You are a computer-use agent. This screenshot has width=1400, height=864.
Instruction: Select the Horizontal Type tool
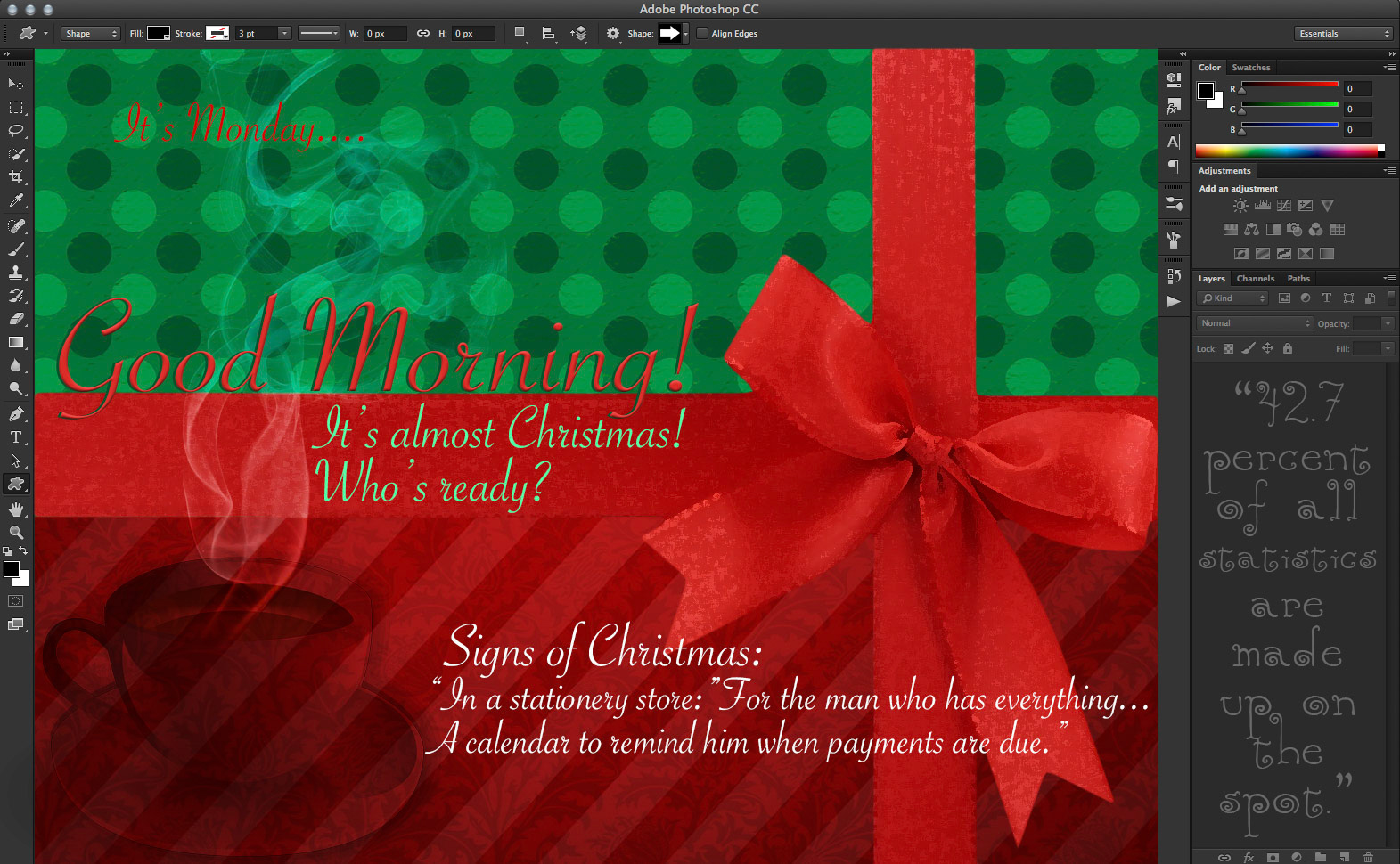click(16, 437)
